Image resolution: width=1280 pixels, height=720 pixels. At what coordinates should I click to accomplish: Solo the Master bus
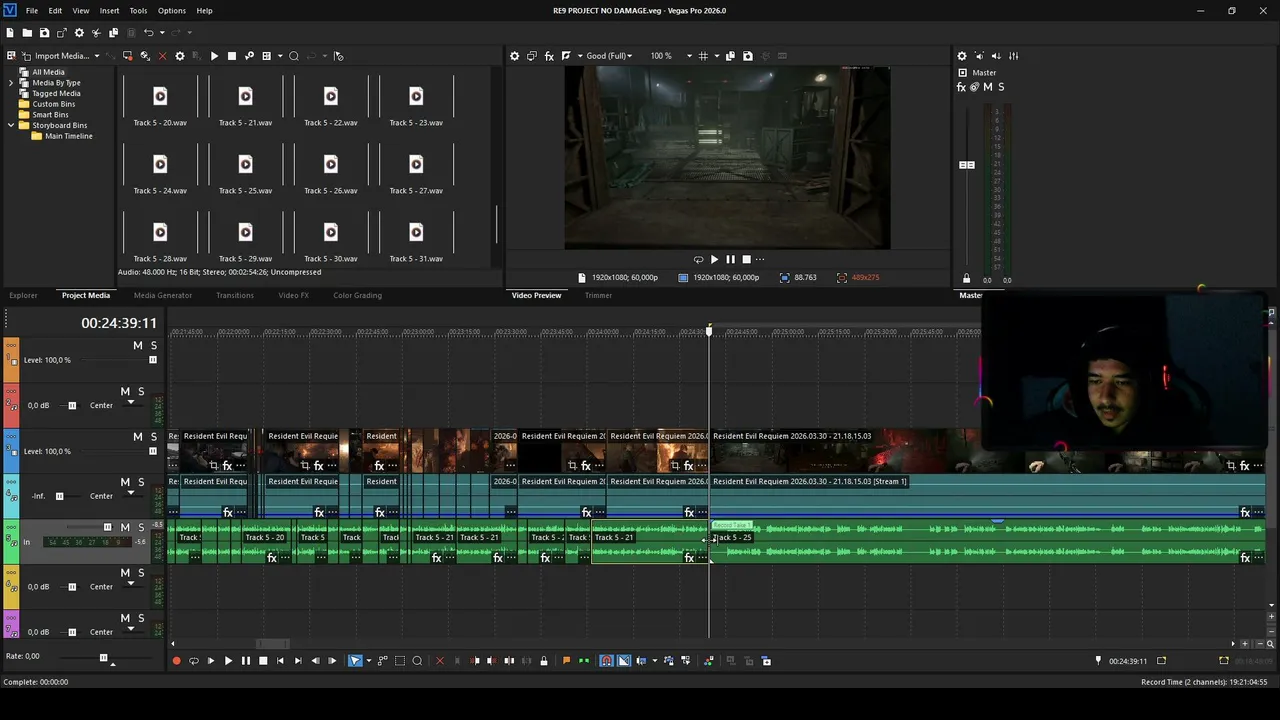click(x=1001, y=87)
